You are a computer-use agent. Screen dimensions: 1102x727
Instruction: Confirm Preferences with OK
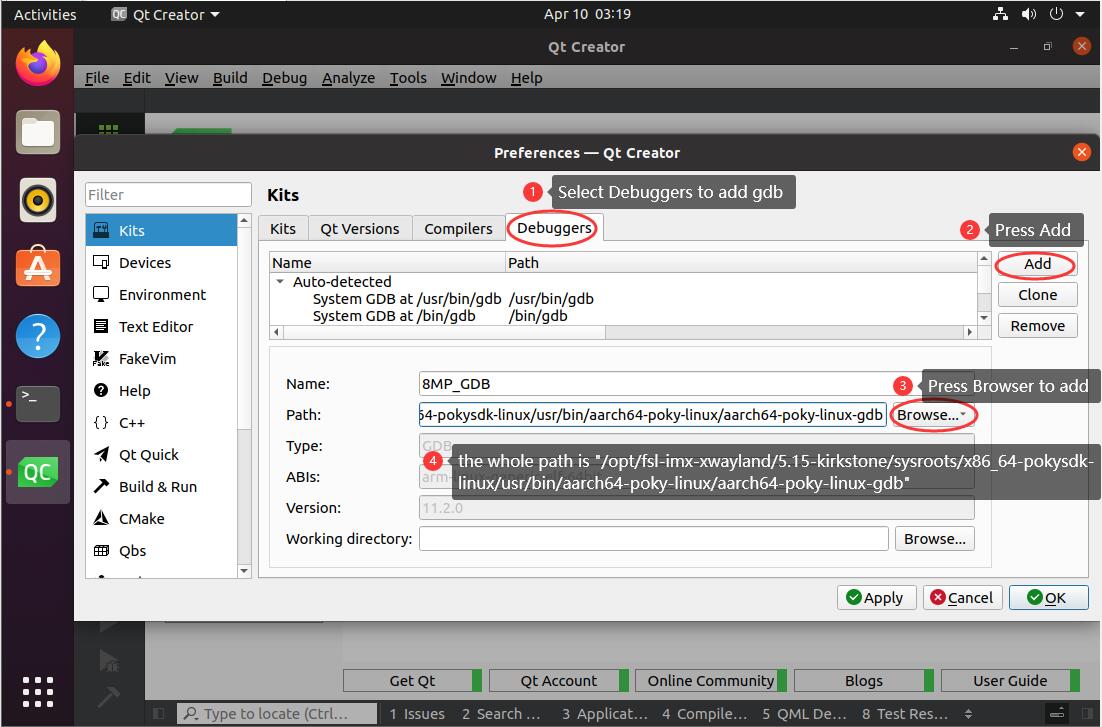pyautogui.click(x=1048, y=598)
